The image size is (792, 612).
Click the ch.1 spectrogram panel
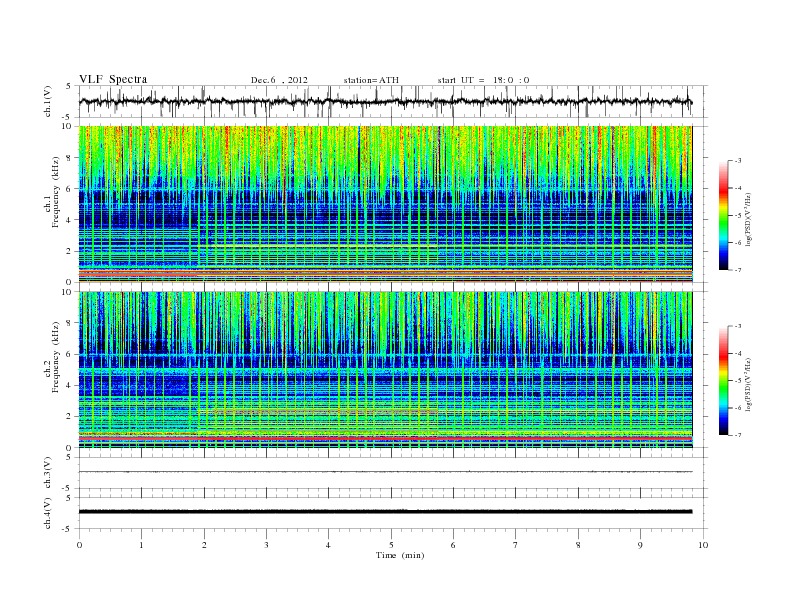[x=386, y=204]
